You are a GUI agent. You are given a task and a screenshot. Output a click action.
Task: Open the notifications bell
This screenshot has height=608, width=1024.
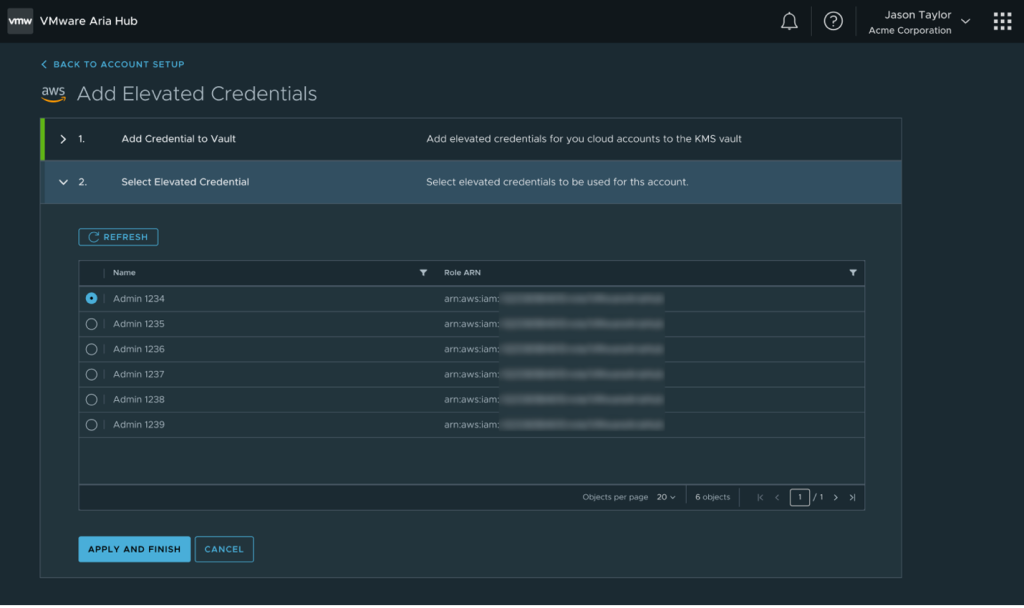tap(789, 21)
